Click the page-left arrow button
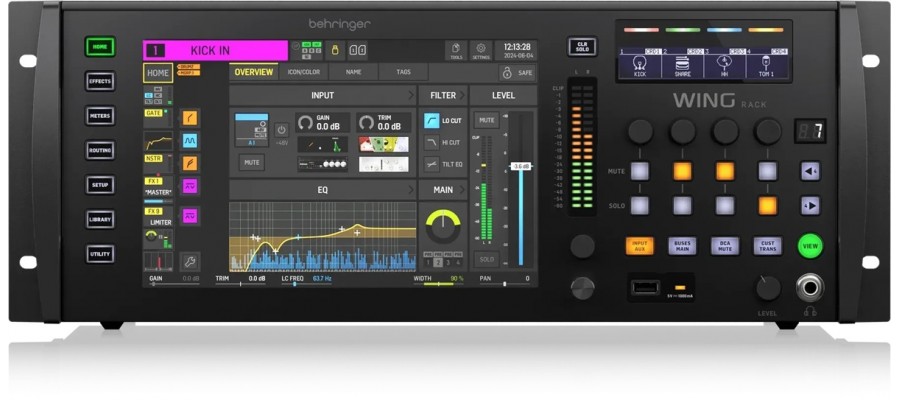Screen dimensions: 900x400 [810, 171]
